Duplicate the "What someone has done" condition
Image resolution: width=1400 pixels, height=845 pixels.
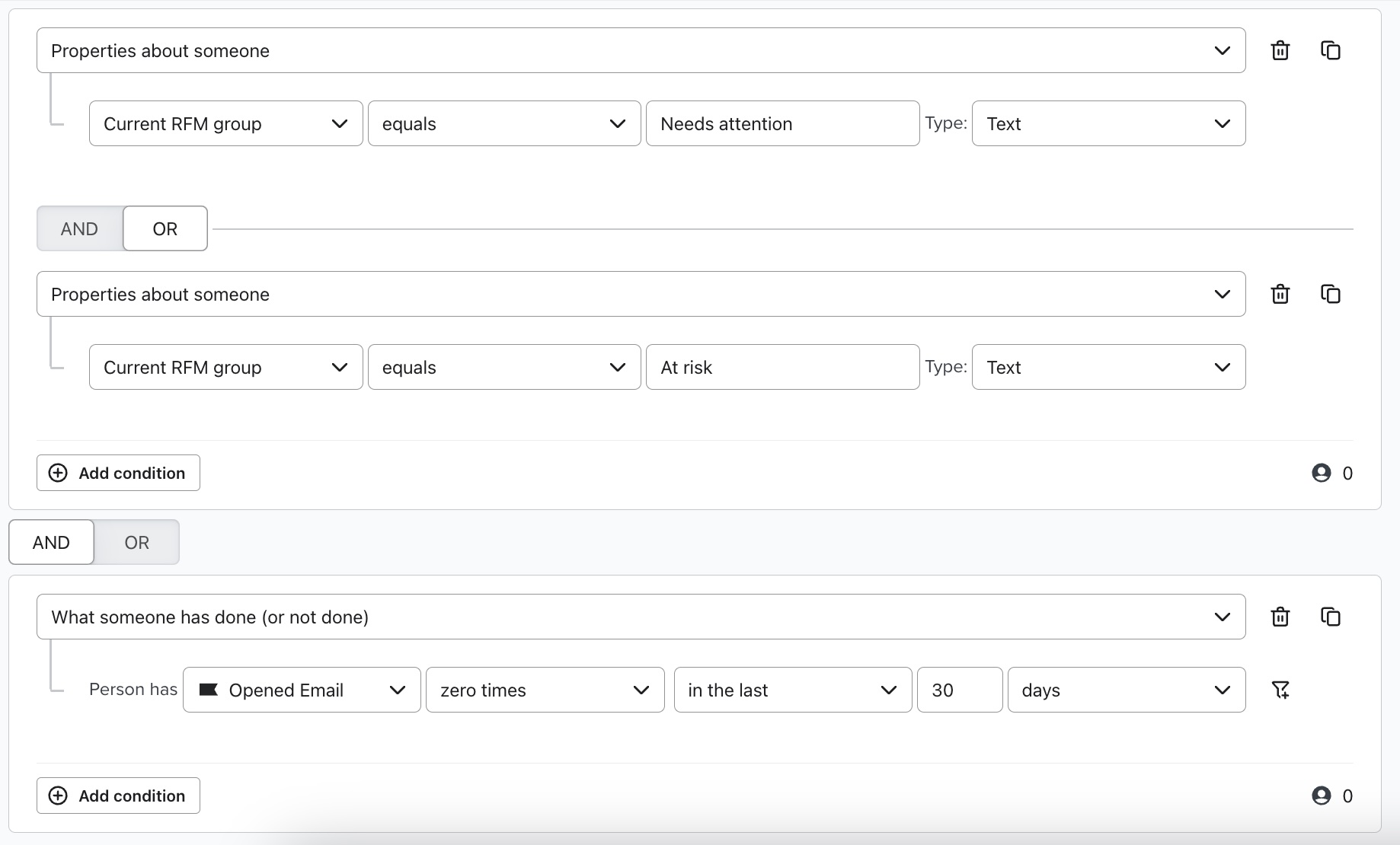coord(1331,617)
